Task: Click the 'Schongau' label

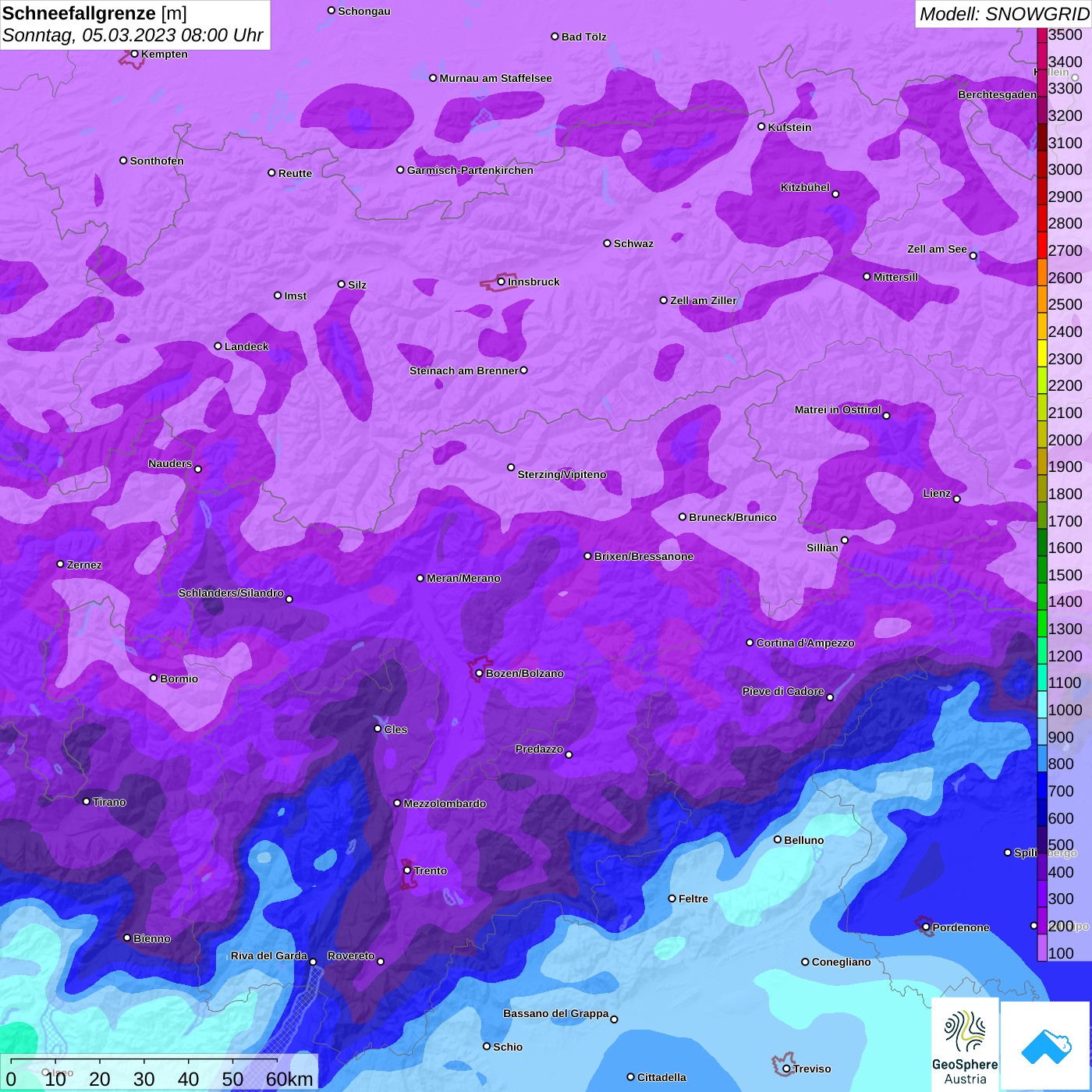Action: pyautogui.click(x=363, y=11)
